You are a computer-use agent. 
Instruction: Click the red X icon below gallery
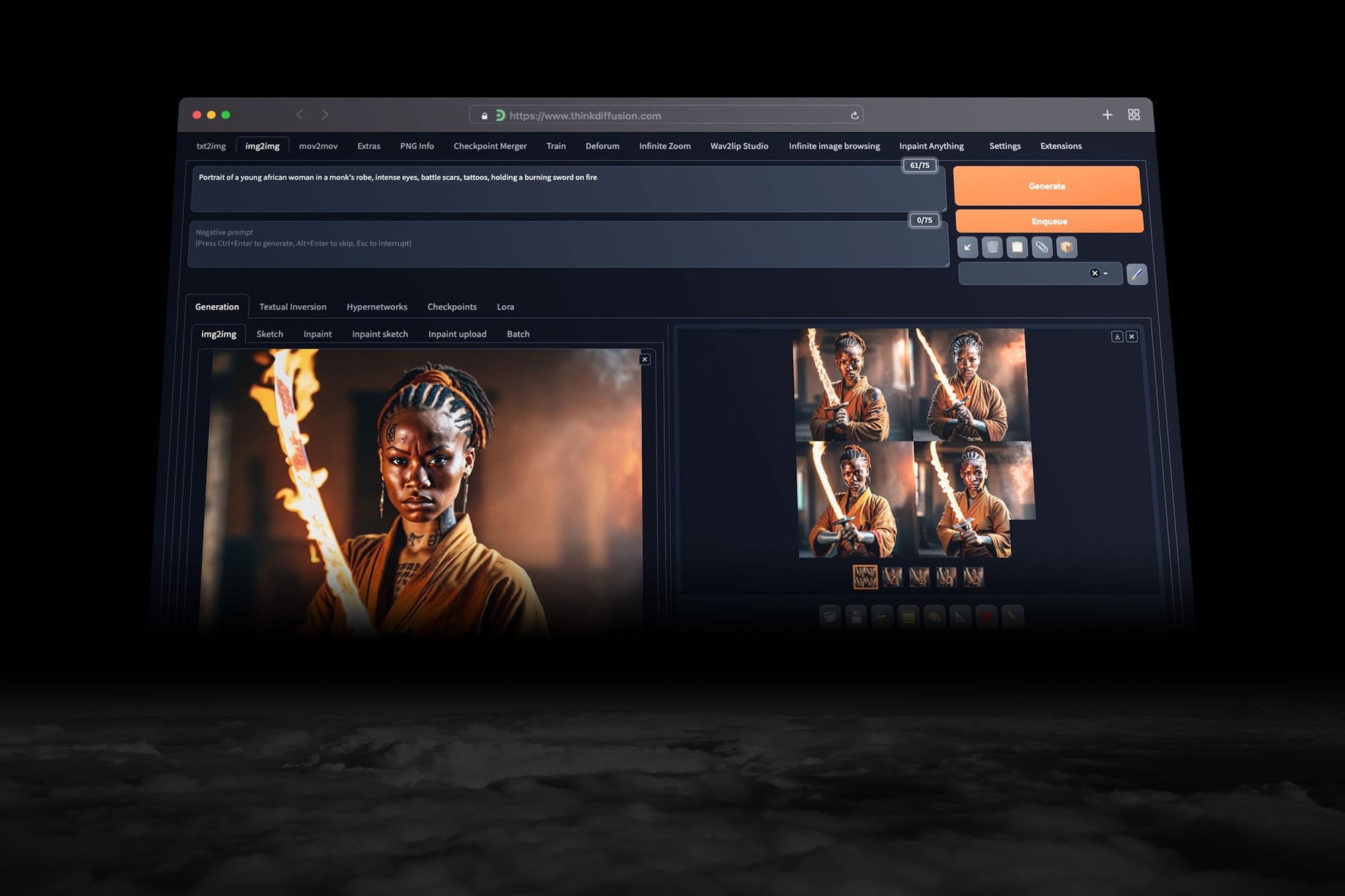coord(986,616)
